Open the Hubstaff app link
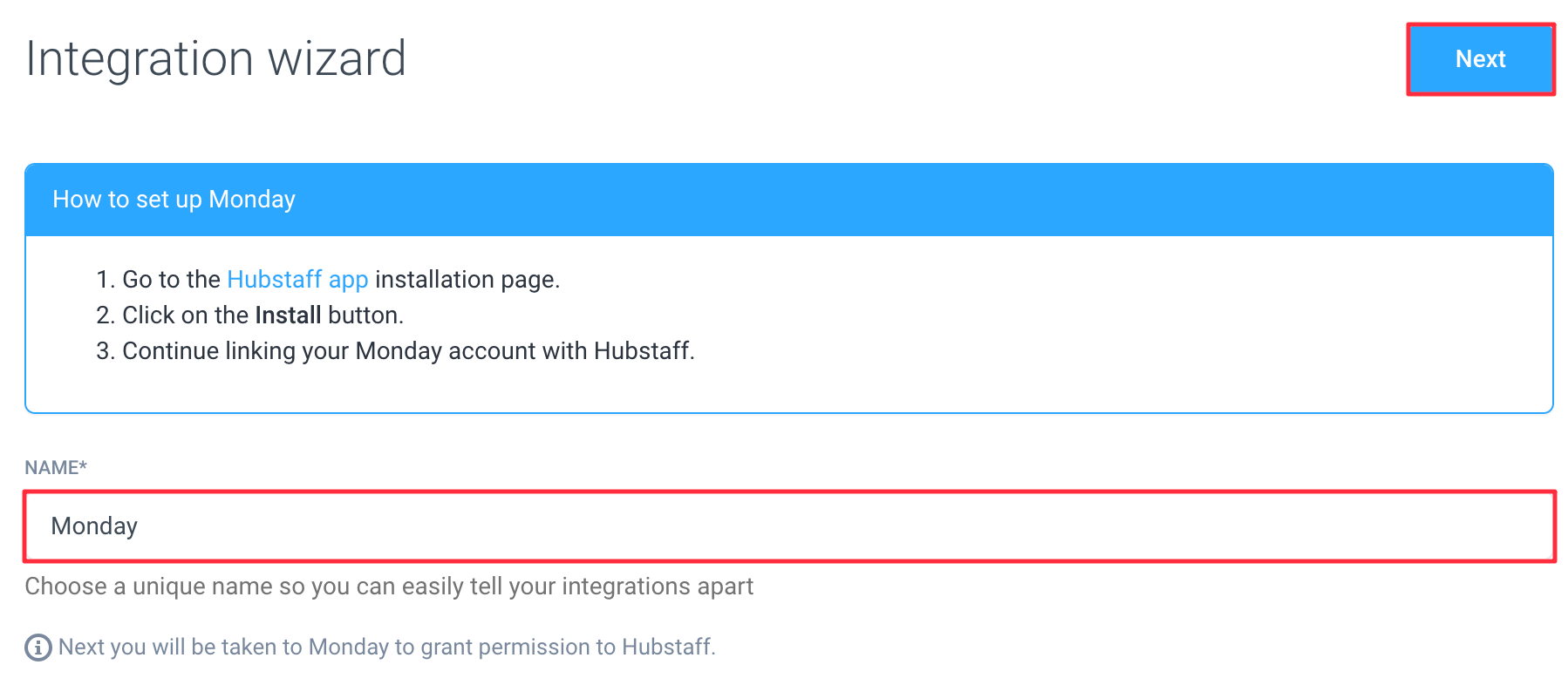This screenshot has height=685, width=1568. tap(297, 279)
